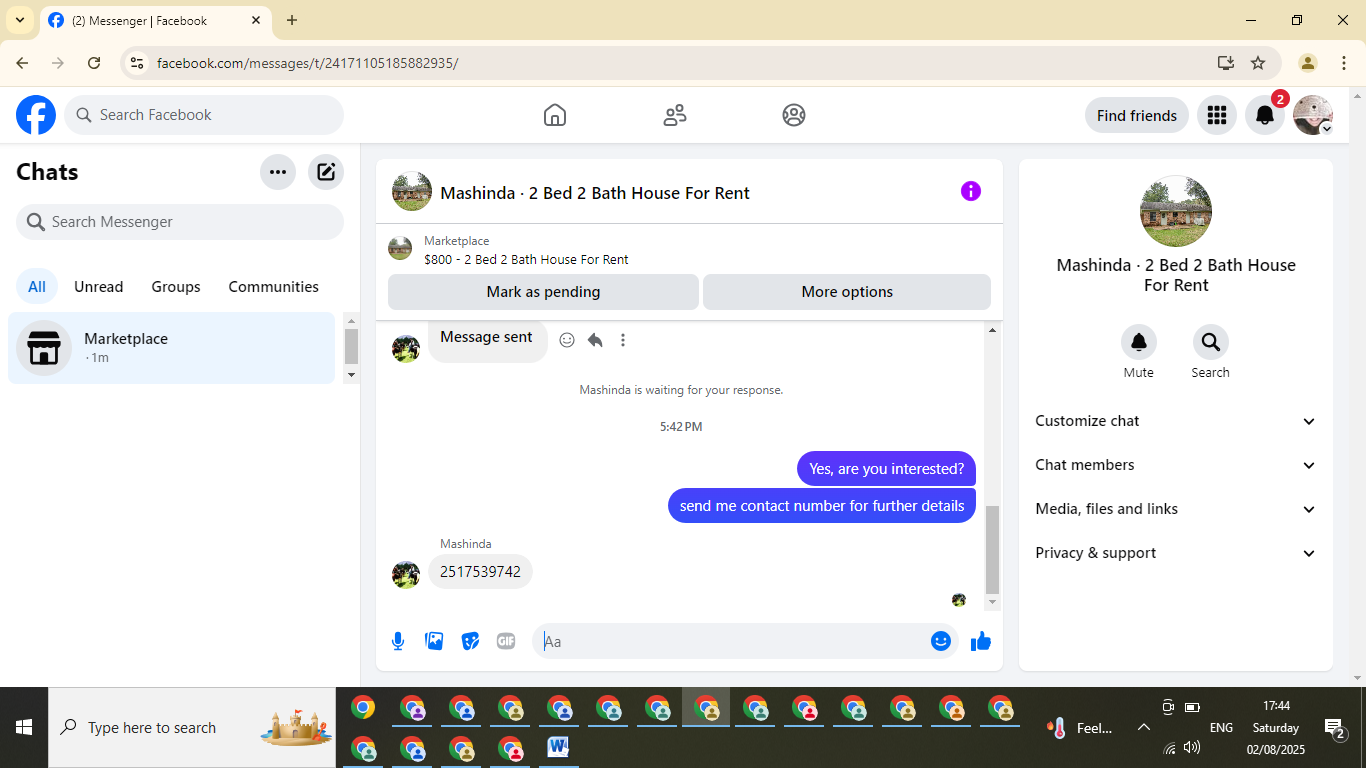
Task: Expand Chat members section
Action: [1176, 465]
